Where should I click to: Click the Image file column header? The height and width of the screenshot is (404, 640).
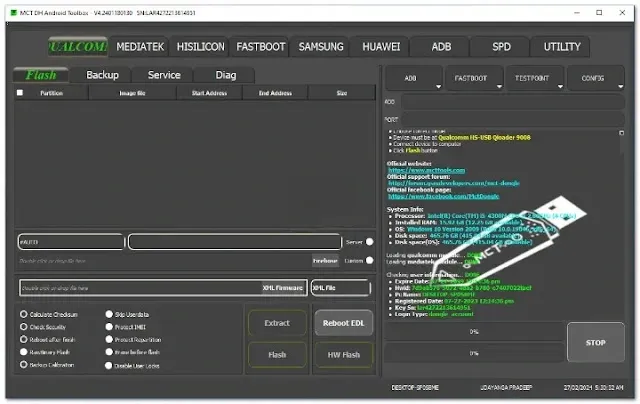(132, 93)
